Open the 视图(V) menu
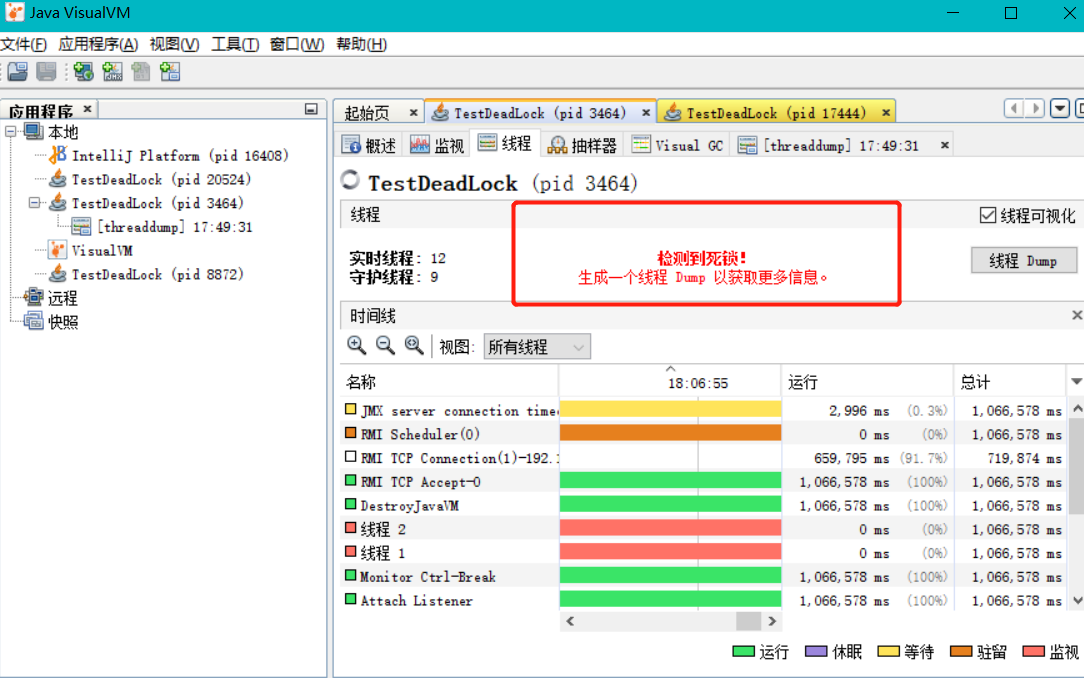 [x=174, y=44]
